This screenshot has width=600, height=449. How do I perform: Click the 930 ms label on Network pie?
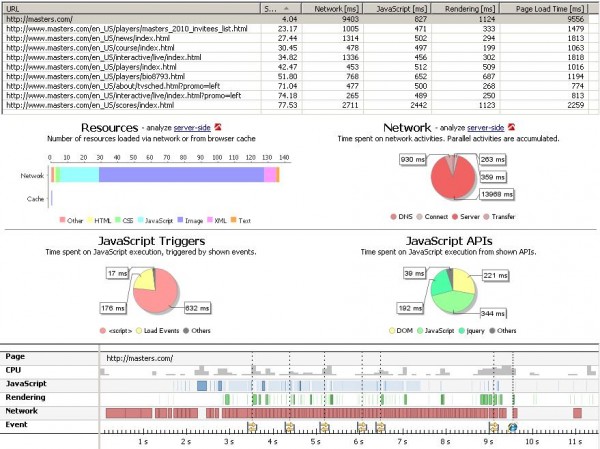[412, 159]
